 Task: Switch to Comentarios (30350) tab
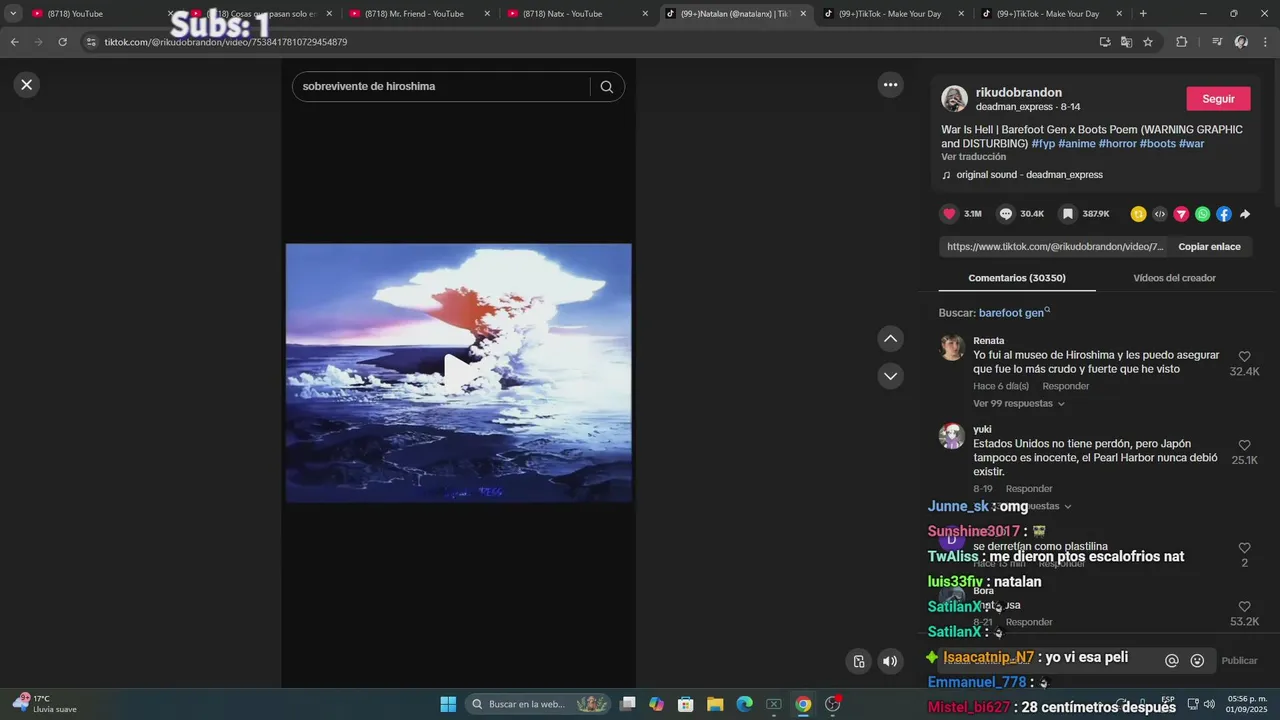[x=1017, y=278]
